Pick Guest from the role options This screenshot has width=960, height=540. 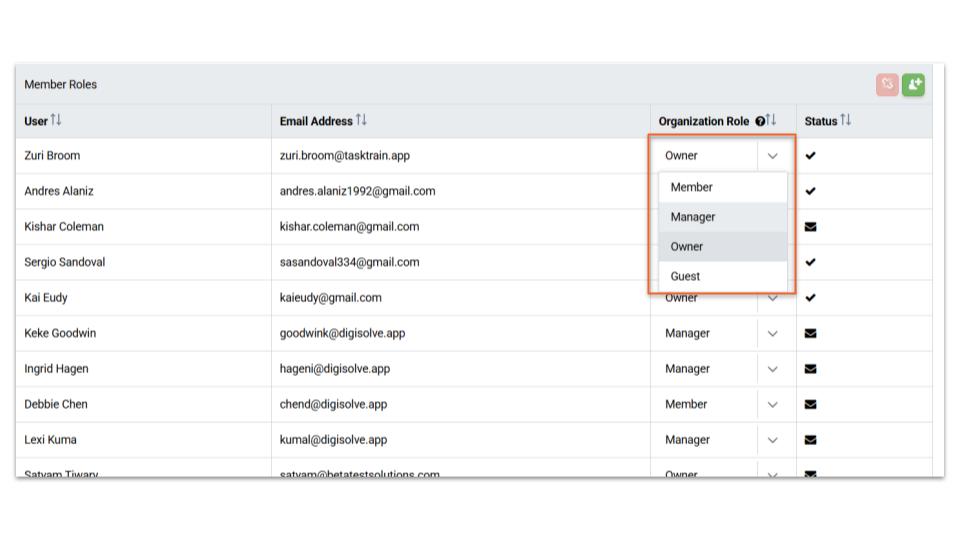point(685,276)
